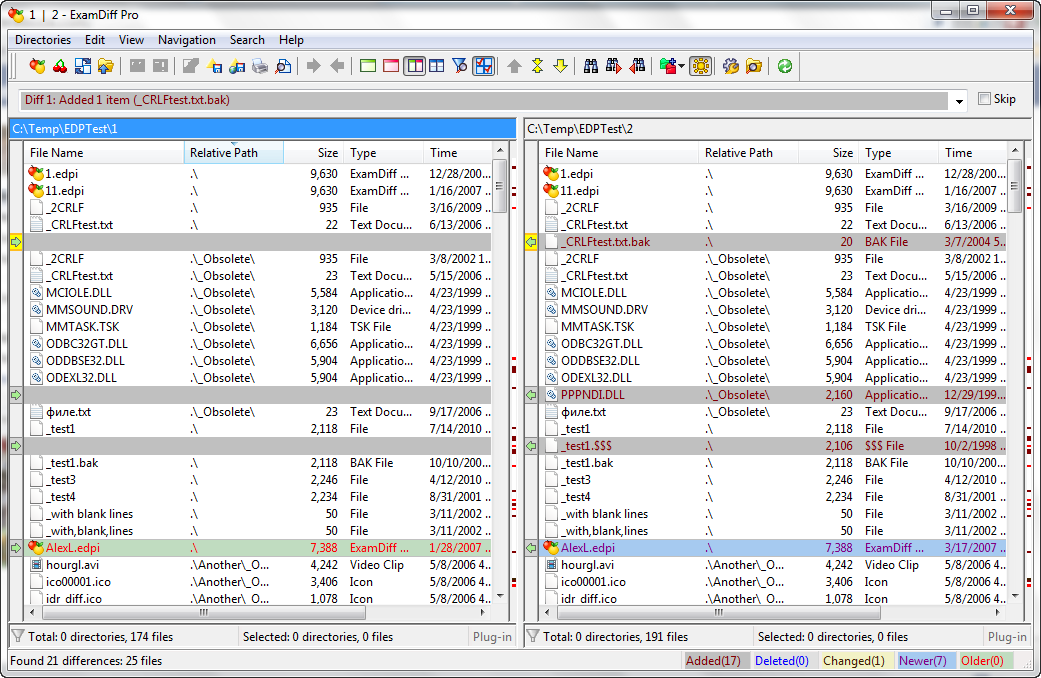Click the green single-pane view icon

click(368, 66)
